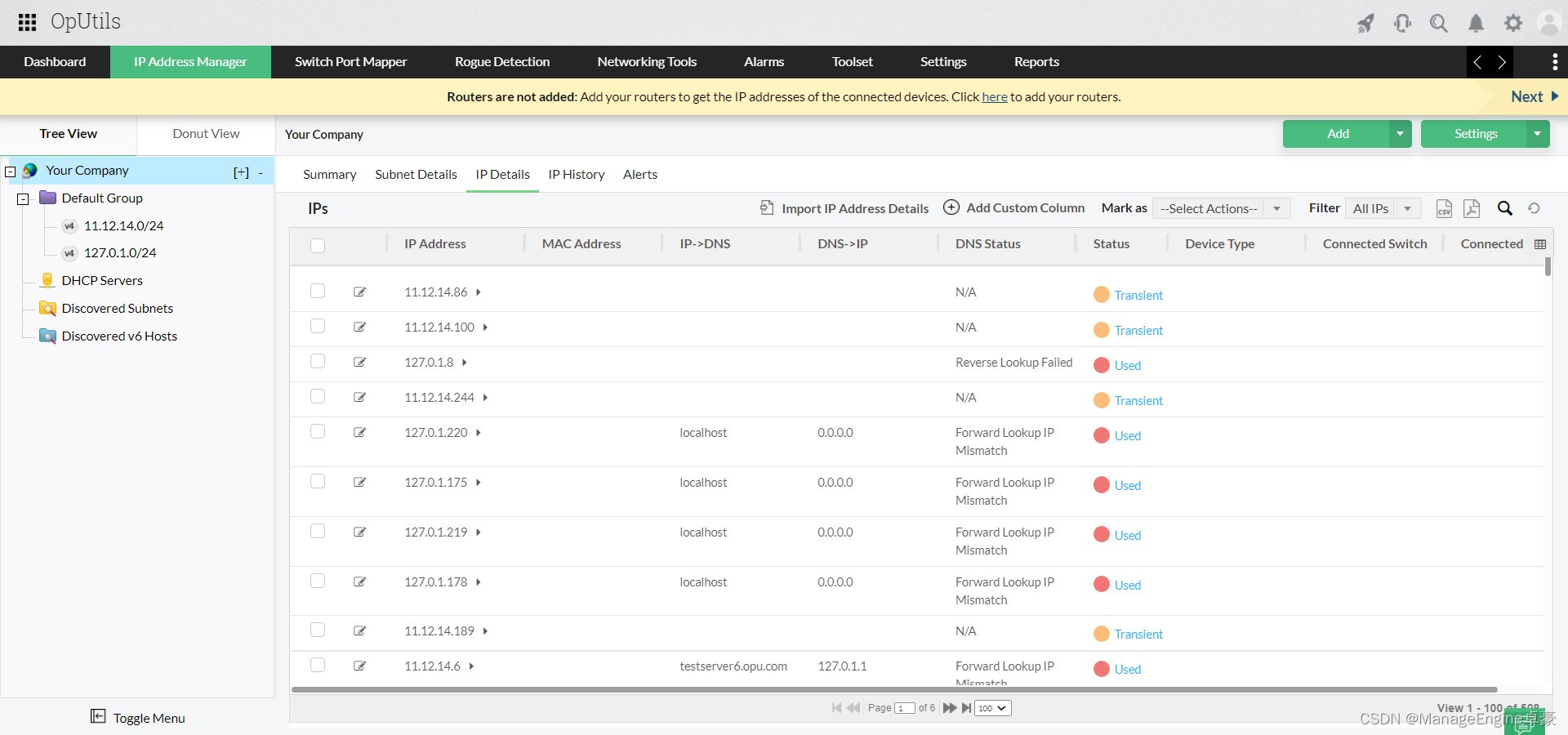Viewport: 1568px width, 735px height.
Task: Open the All IPs filter dropdown
Action: click(1383, 208)
